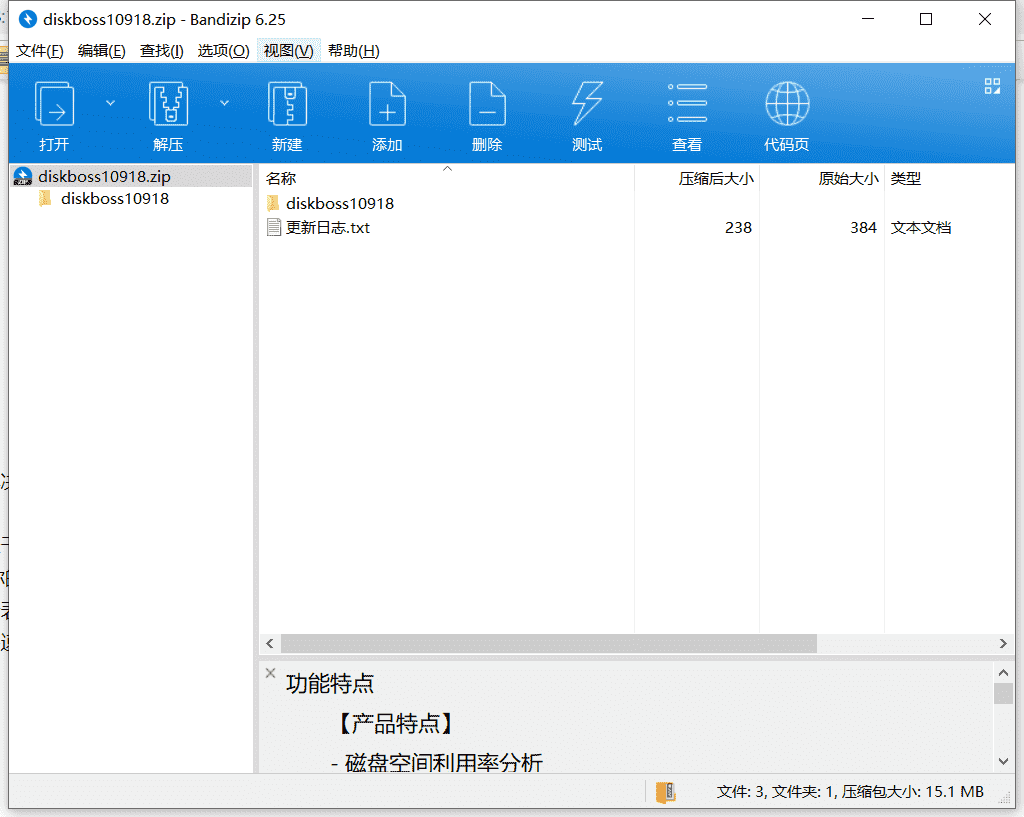1024x817 pixels.
Task: Click the Test (测试) lightning icon
Action: 587,103
